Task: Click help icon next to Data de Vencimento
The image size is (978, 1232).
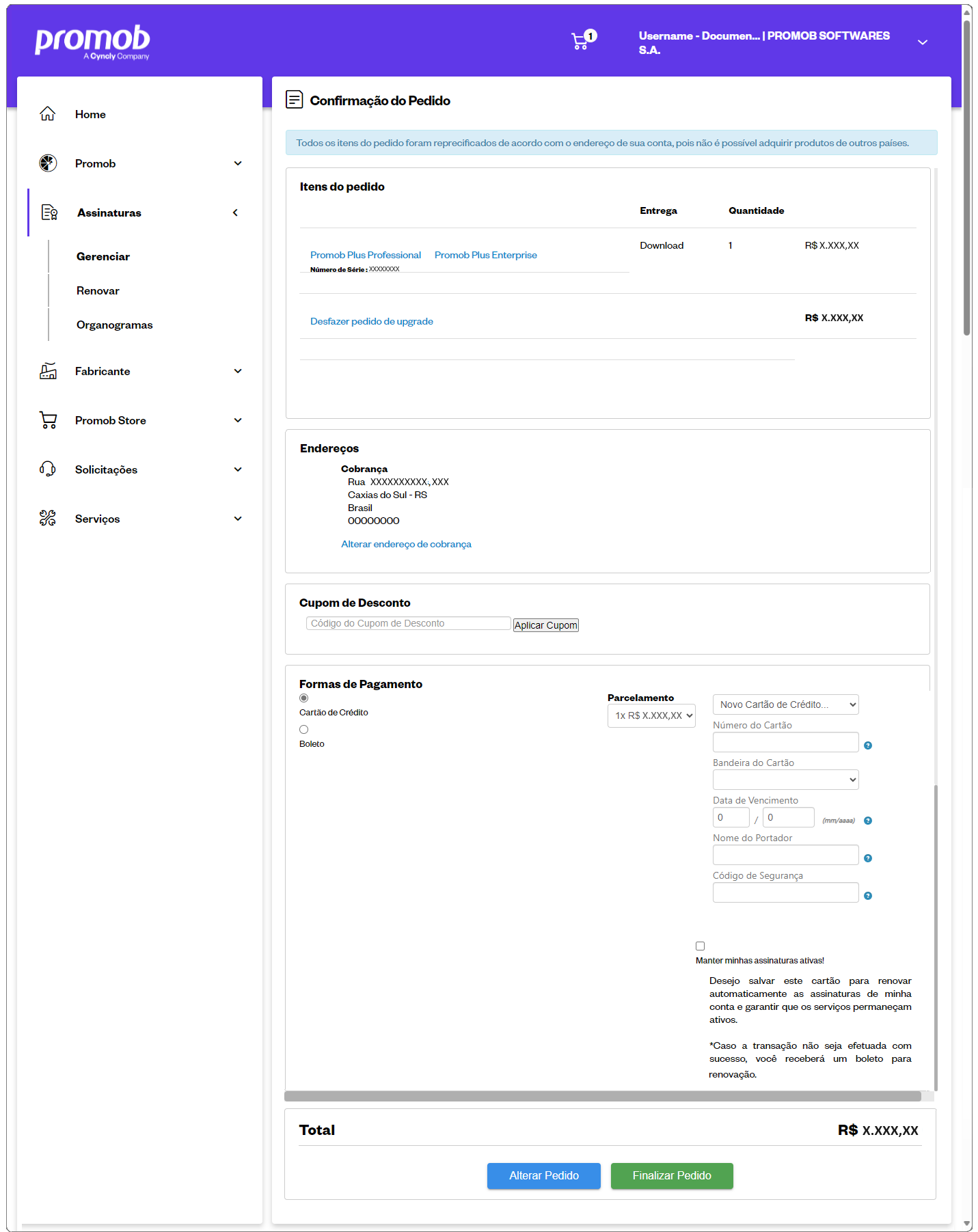Action: (868, 821)
